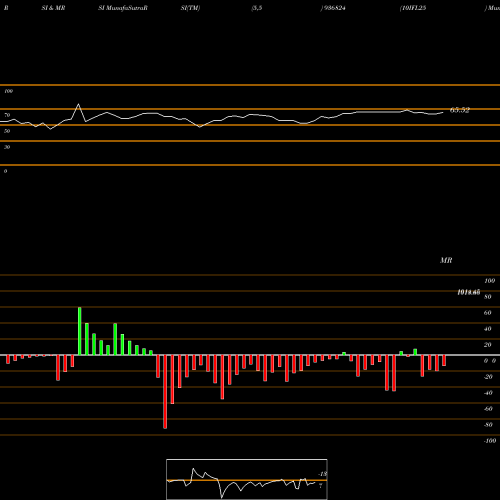Click the RSI value label 65.52
500x500 pixels.
pyautogui.click(x=460, y=110)
